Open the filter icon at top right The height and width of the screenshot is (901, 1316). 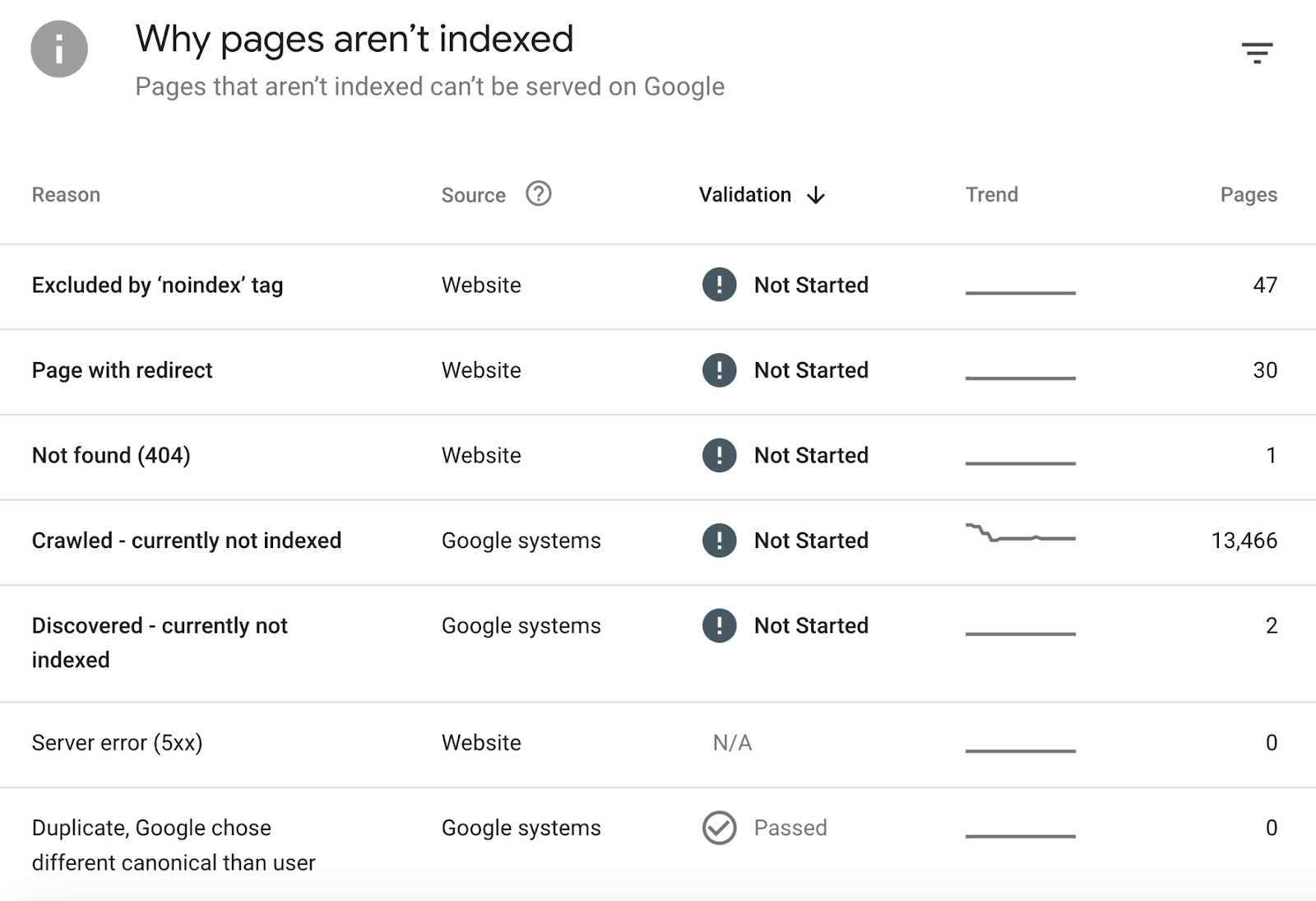click(1258, 53)
